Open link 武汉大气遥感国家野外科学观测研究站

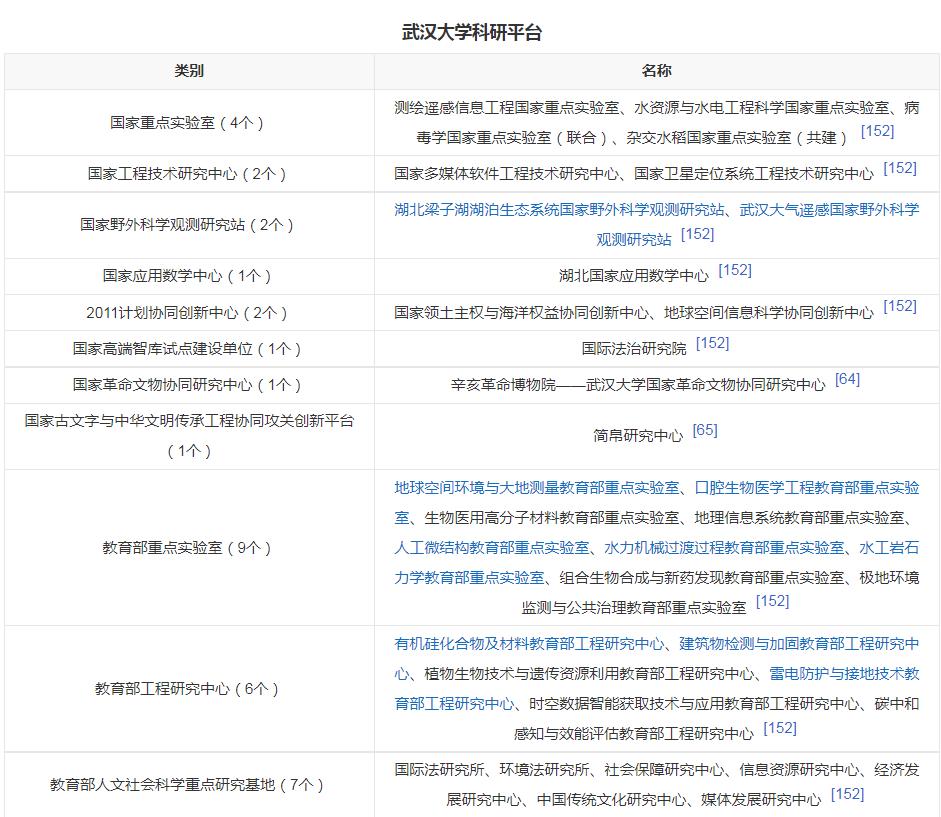pos(829,210)
